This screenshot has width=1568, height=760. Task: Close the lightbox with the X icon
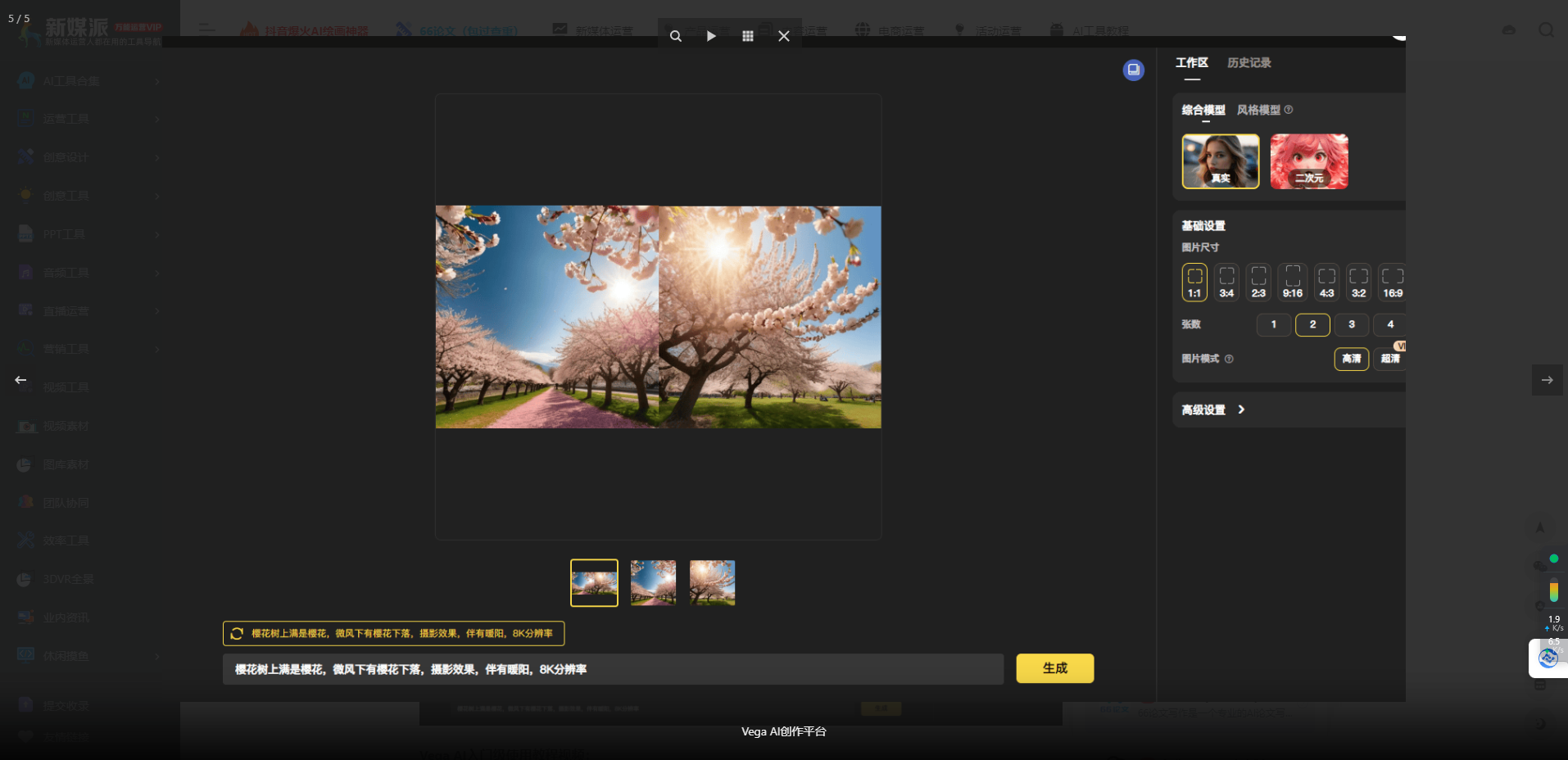coord(783,36)
